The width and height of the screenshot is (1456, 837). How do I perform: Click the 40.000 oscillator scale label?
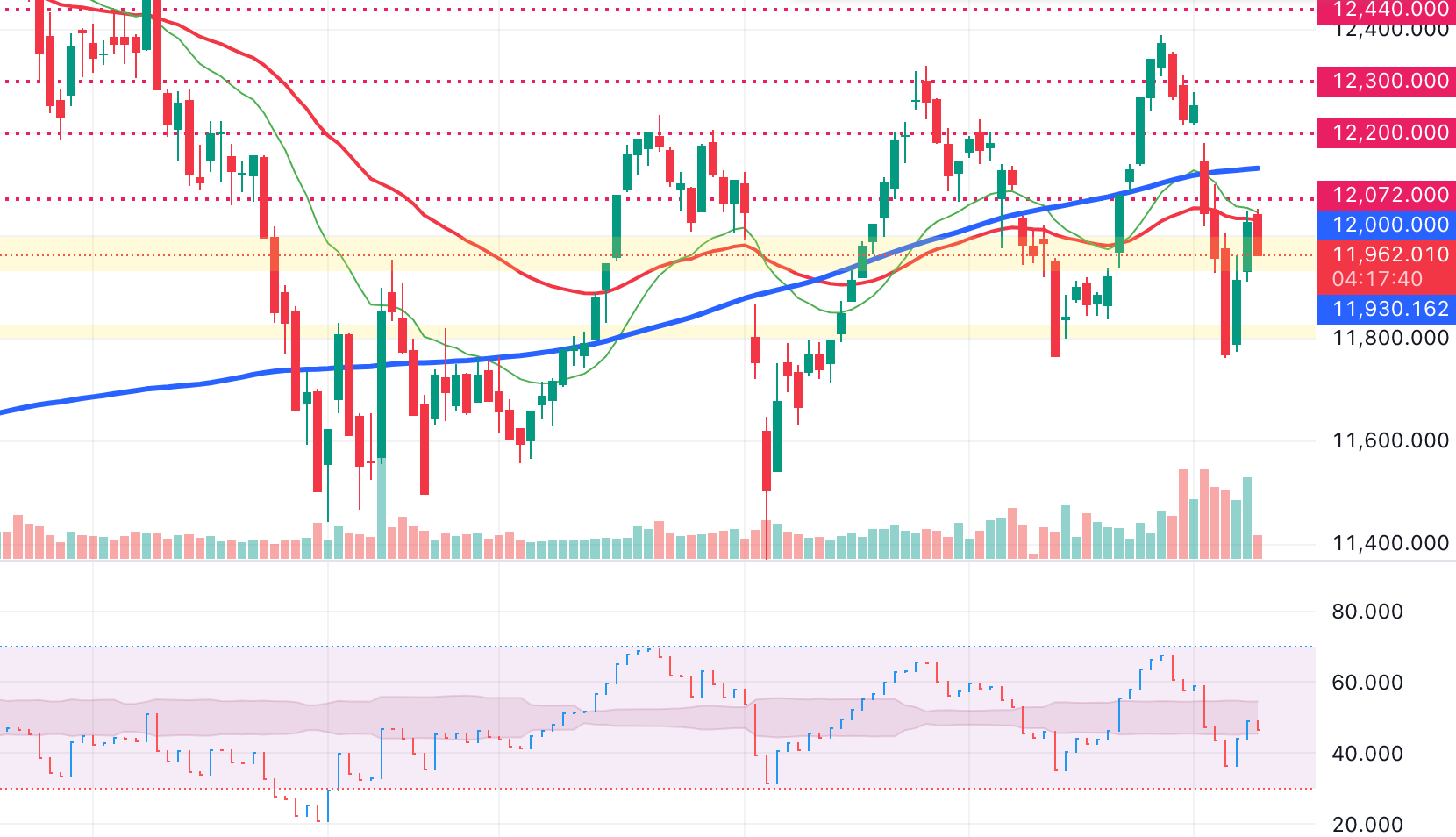1367,754
